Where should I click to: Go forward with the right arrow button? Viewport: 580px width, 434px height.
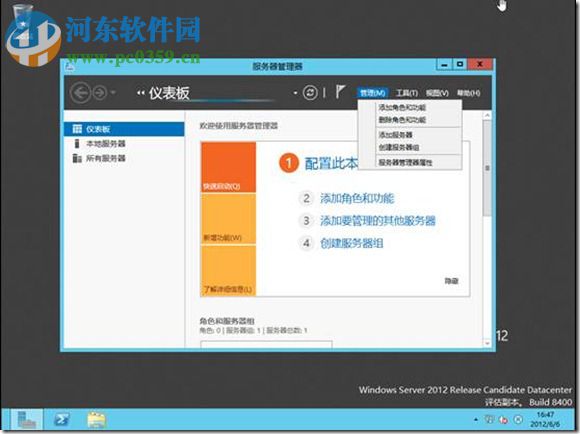pos(100,93)
